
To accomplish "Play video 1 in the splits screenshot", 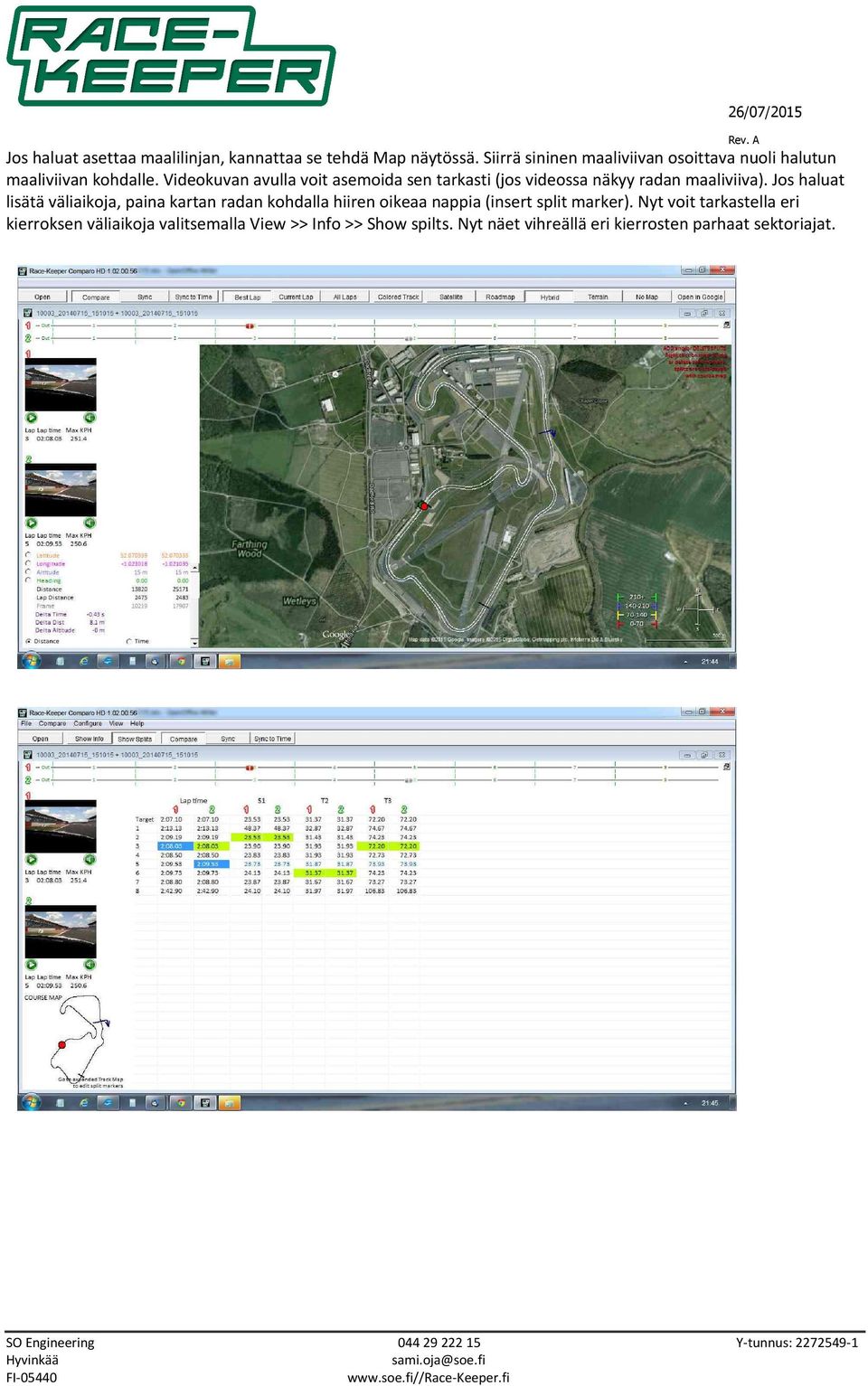I will coord(32,860).
